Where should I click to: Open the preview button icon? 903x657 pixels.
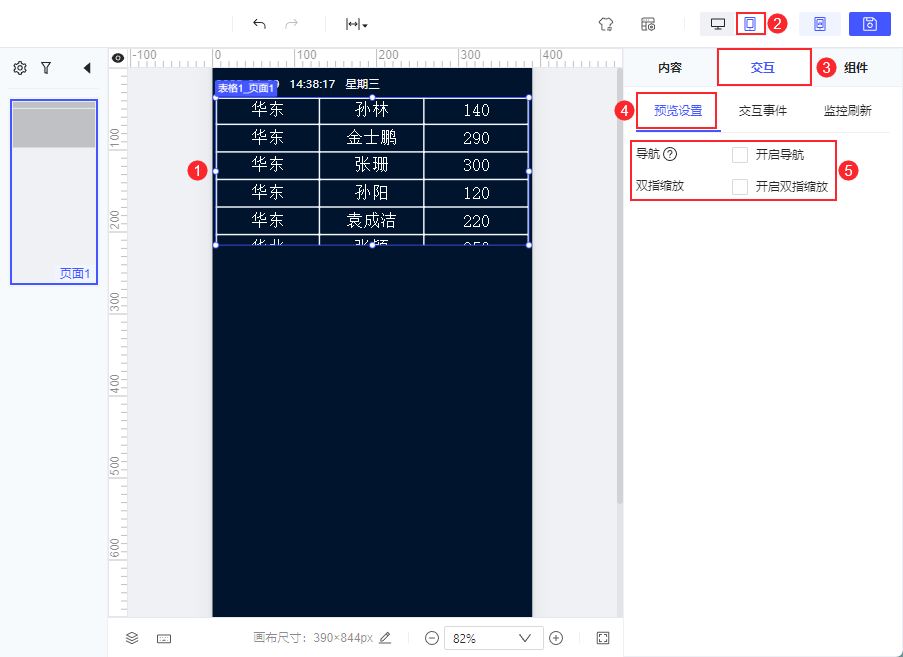pos(819,24)
